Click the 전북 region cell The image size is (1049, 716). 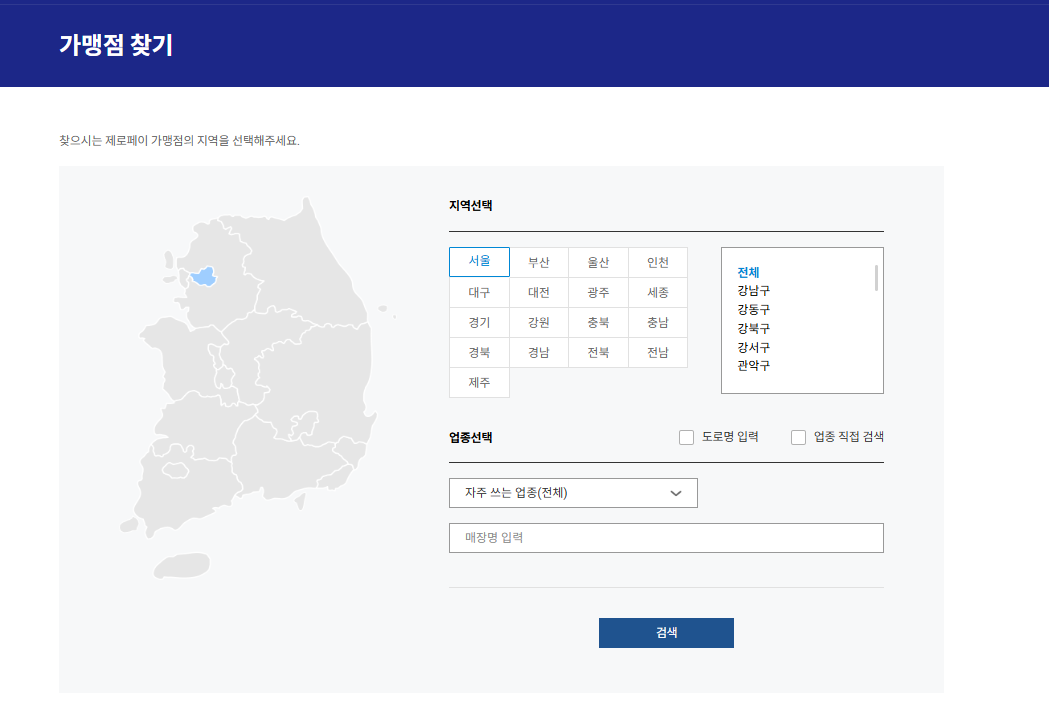598,353
